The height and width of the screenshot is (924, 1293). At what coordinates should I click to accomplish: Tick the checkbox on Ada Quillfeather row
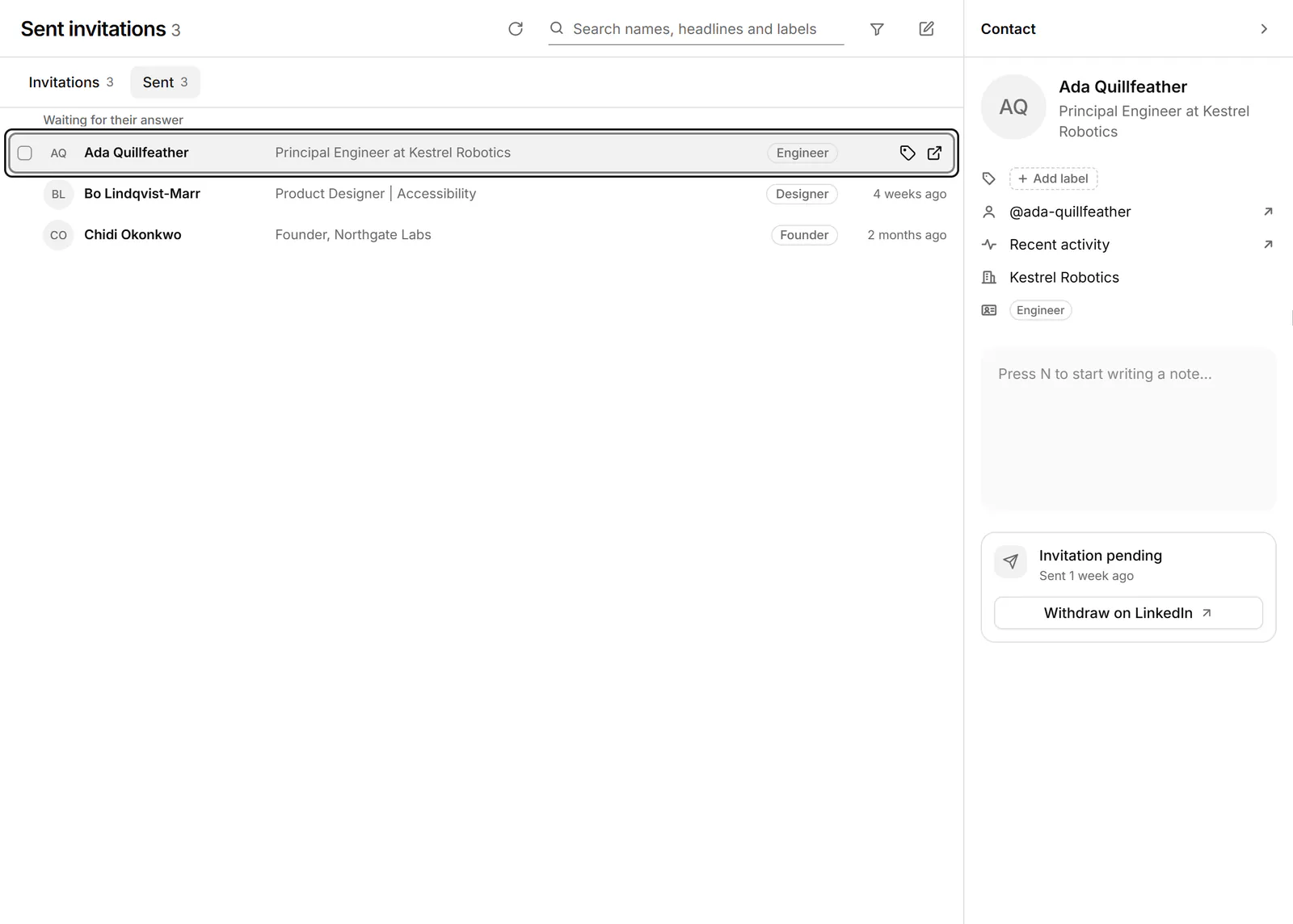point(25,153)
